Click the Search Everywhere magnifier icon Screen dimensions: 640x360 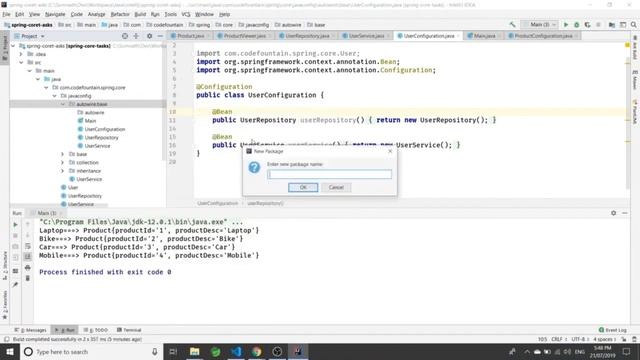pos(633,25)
